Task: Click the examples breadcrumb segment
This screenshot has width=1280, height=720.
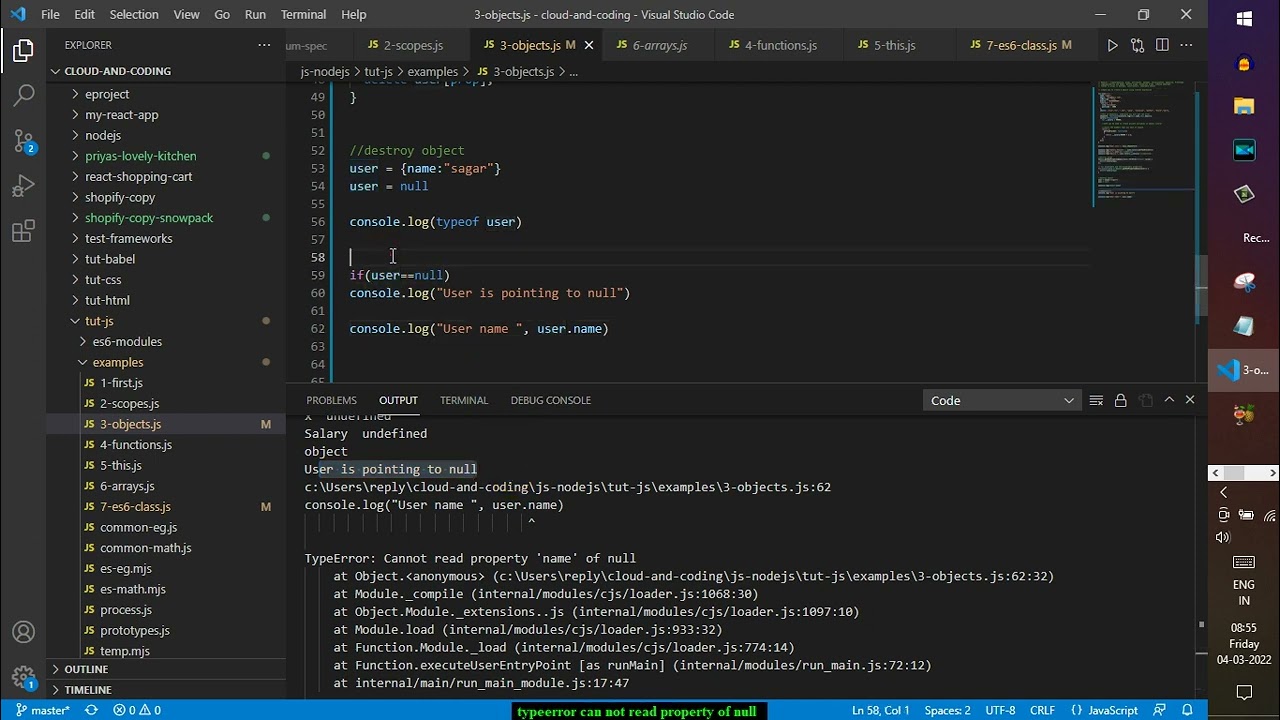Action: (x=432, y=72)
